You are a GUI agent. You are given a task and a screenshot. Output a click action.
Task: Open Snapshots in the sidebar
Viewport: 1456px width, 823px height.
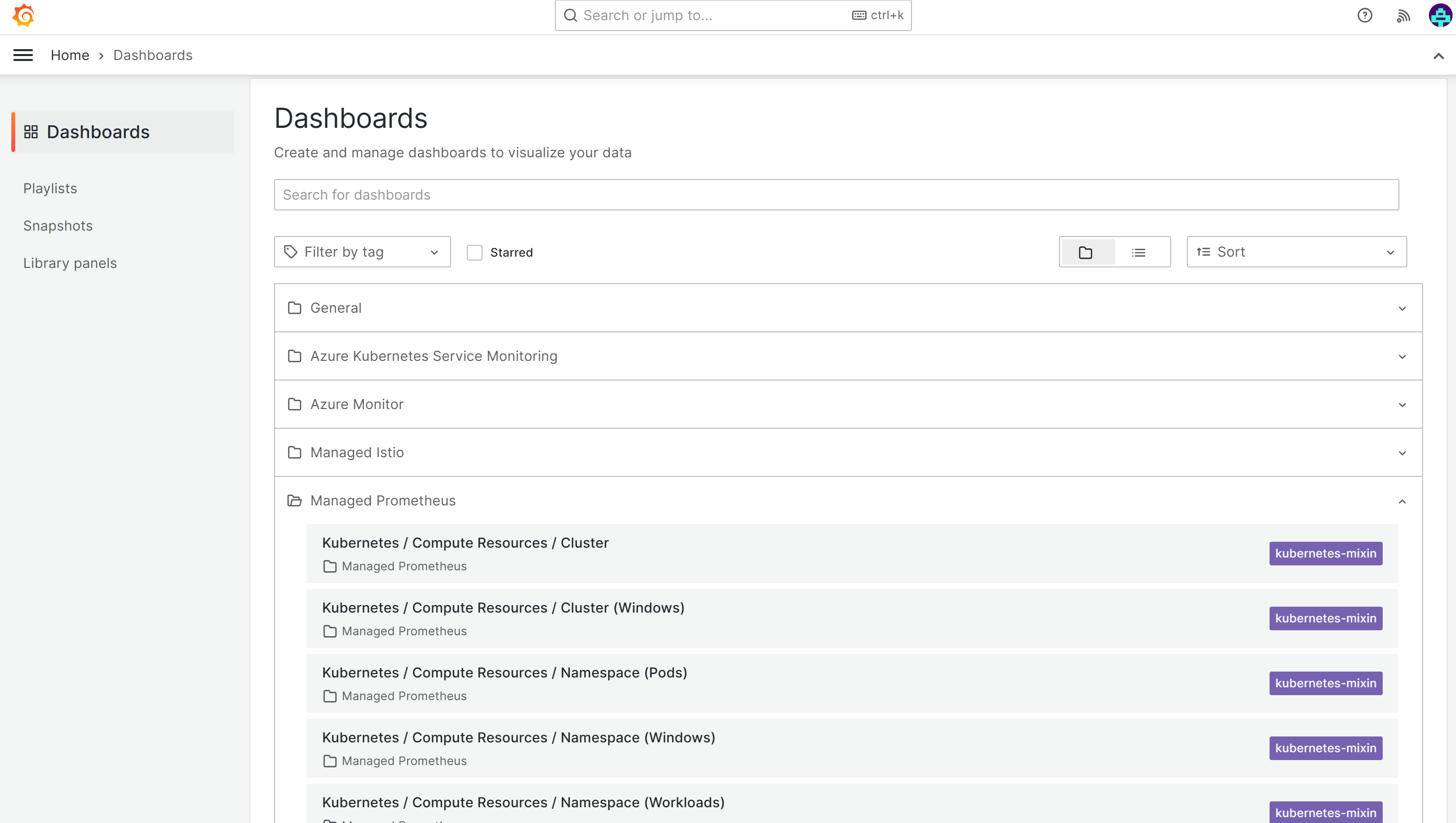[x=58, y=226]
